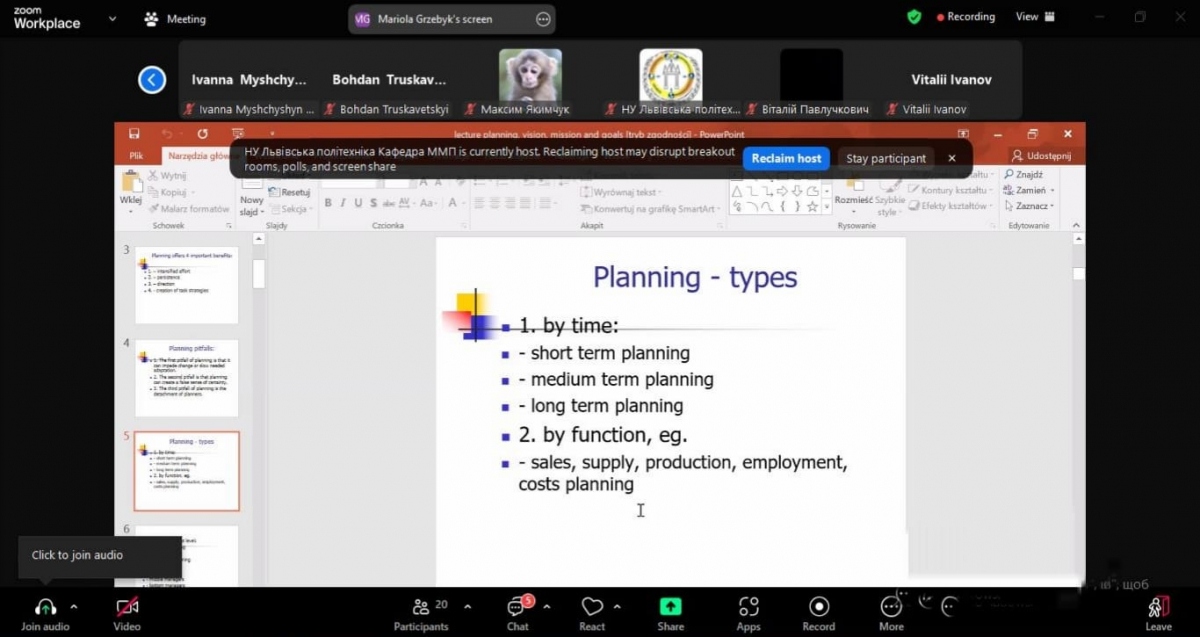Click the Stay participant button
The width and height of the screenshot is (1200, 637).
[x=886, y=158]
